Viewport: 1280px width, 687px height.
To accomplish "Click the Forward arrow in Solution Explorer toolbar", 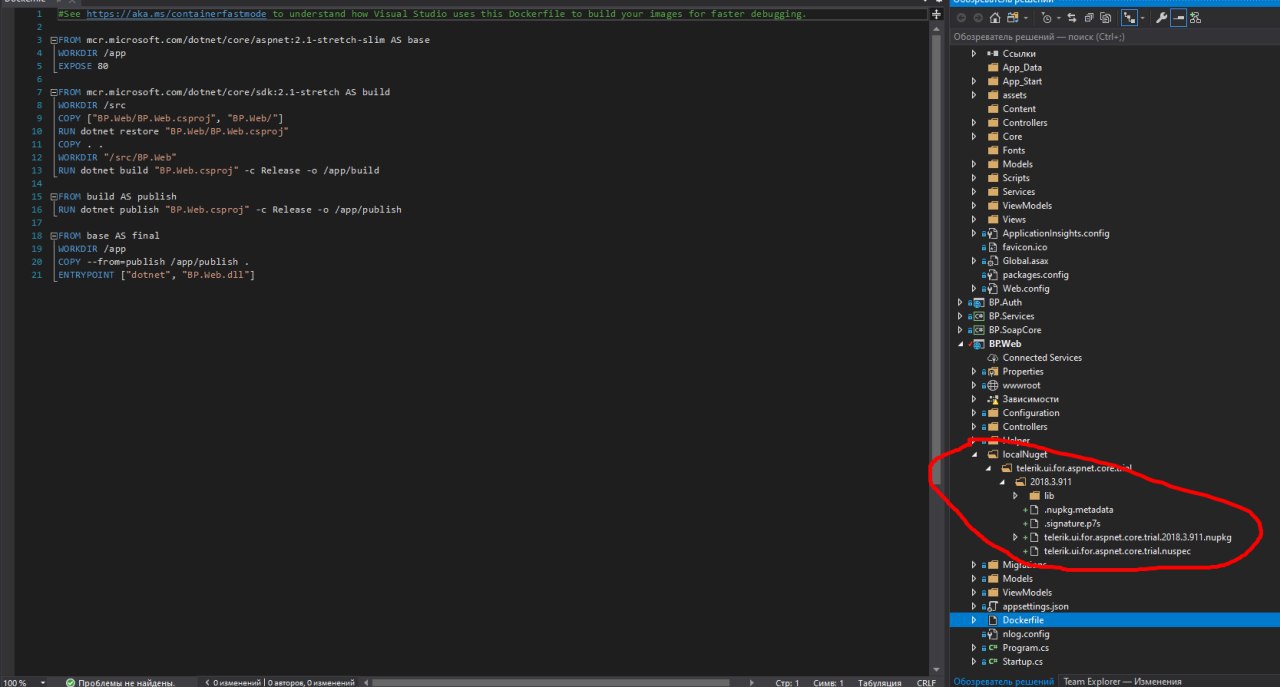I will coord(978,18).
